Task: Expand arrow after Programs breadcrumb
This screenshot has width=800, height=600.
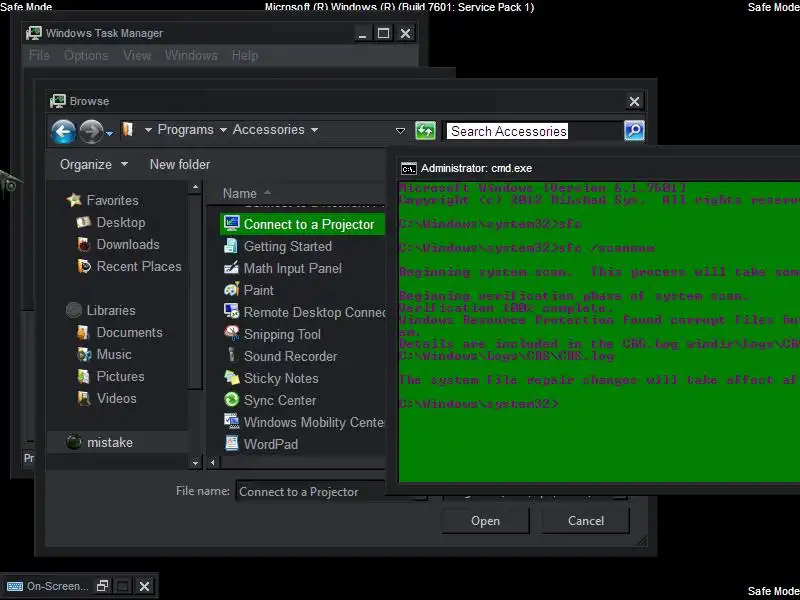Action: [223, 130]
